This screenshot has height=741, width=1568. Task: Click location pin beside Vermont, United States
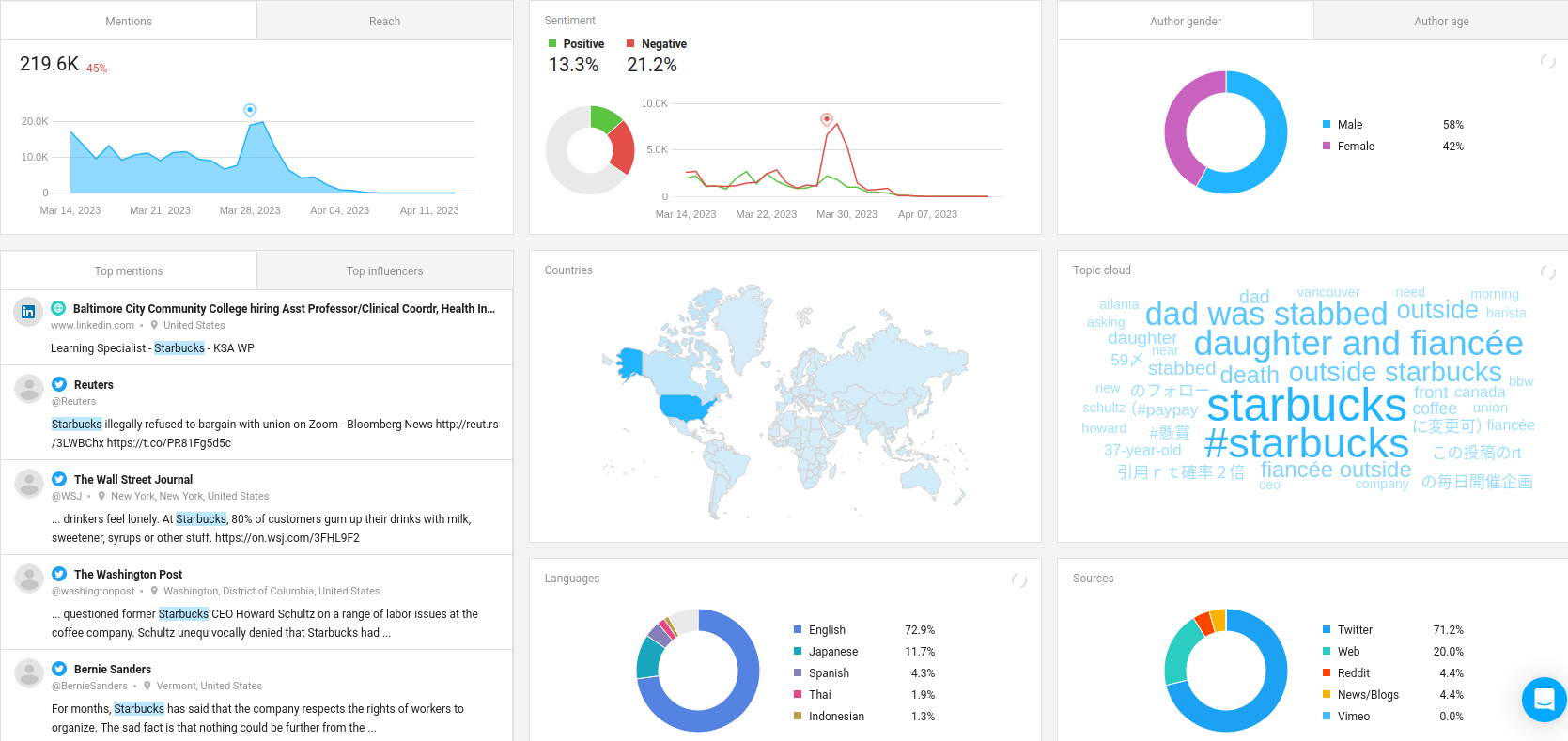coord(147,686)
